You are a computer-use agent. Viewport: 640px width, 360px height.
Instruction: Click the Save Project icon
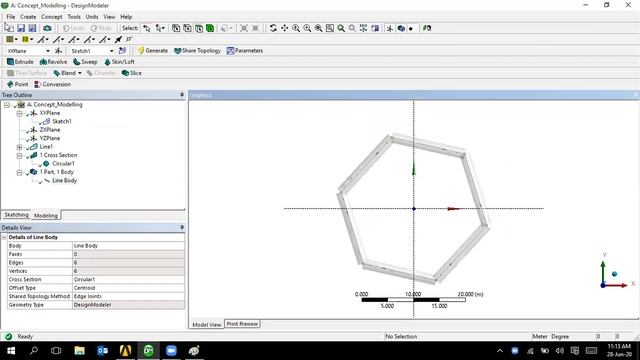point(20,28)
